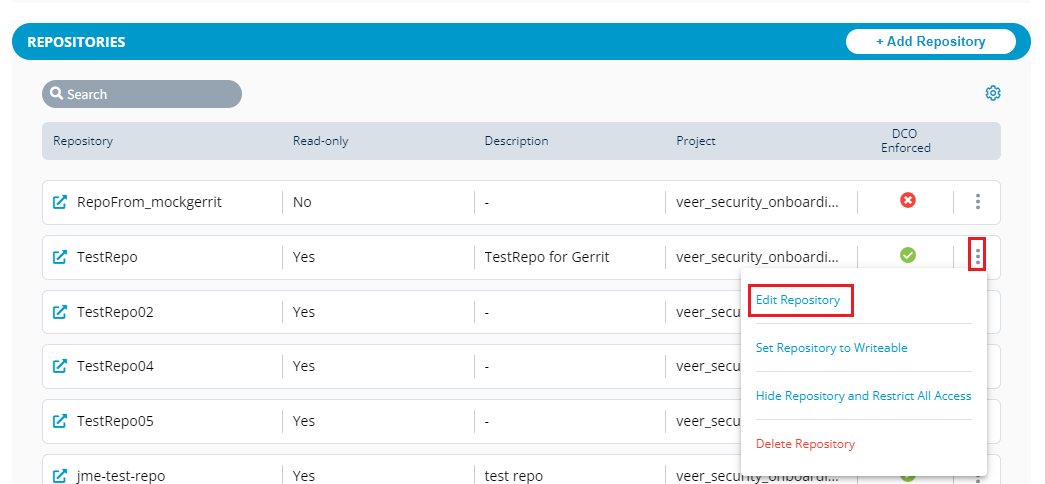Click the Read-only column header

(320, 141)
